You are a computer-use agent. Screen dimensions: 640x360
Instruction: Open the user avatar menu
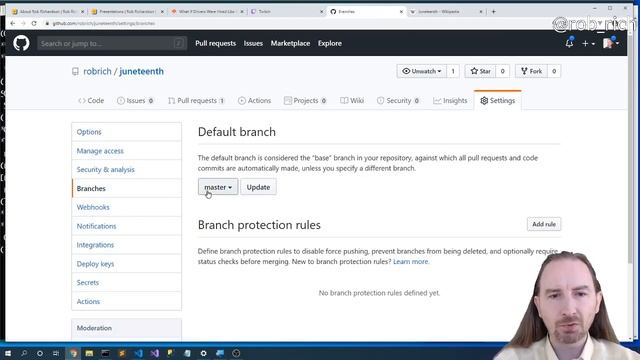pos(611,43)
